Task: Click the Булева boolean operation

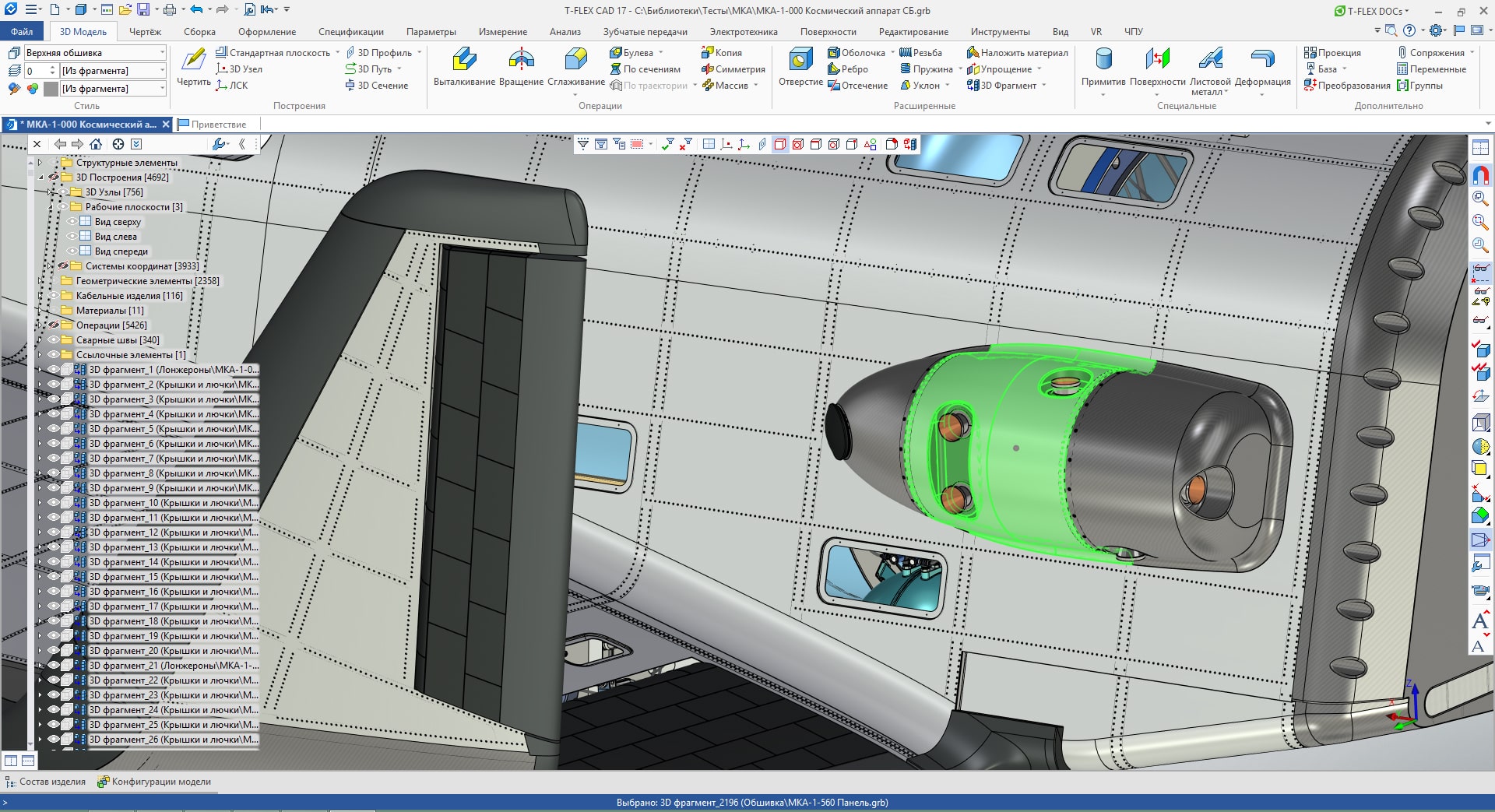Action: 631,52
